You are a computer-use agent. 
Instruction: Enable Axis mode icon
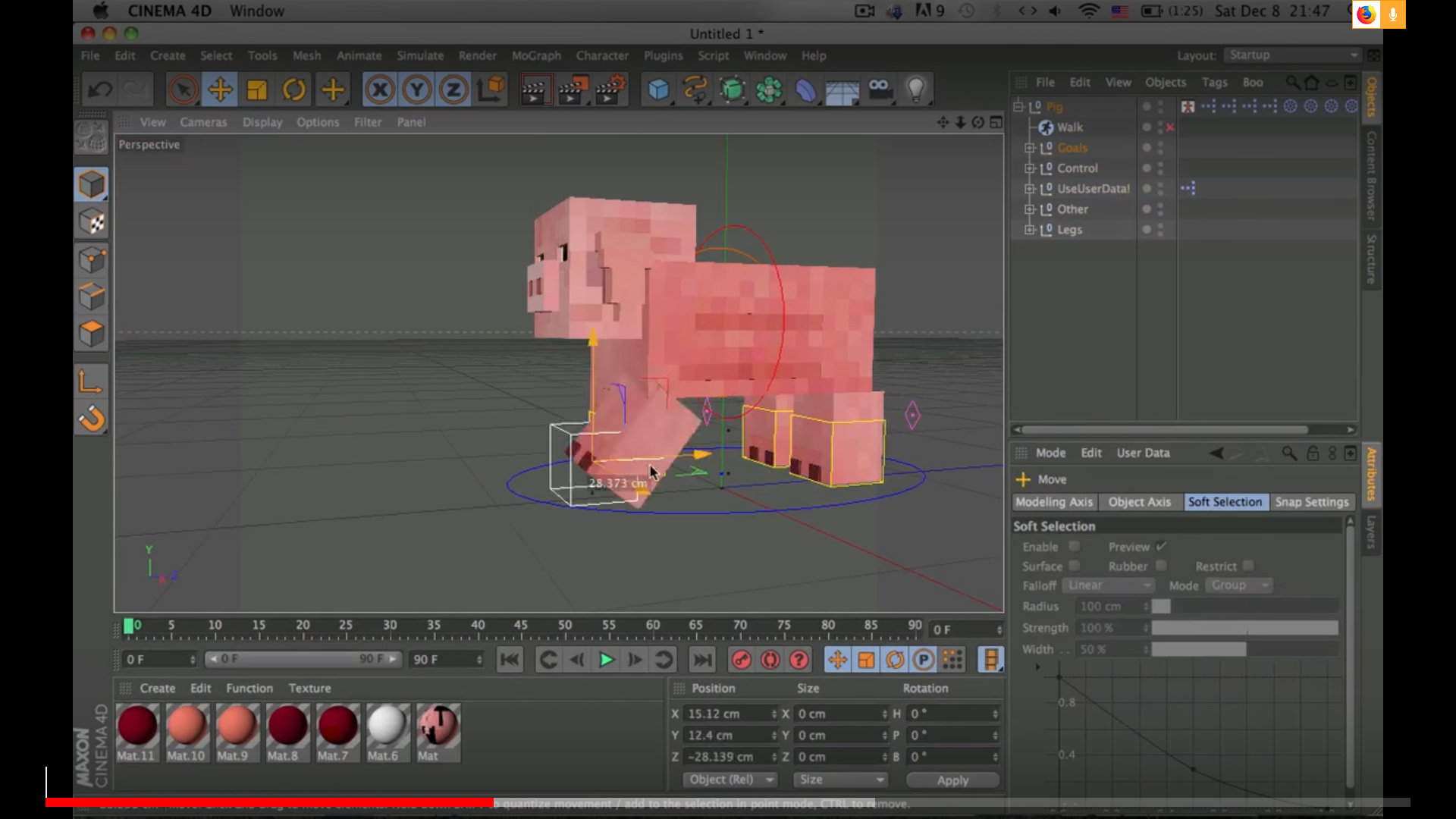pyautogui.click(x=92, y=381)
